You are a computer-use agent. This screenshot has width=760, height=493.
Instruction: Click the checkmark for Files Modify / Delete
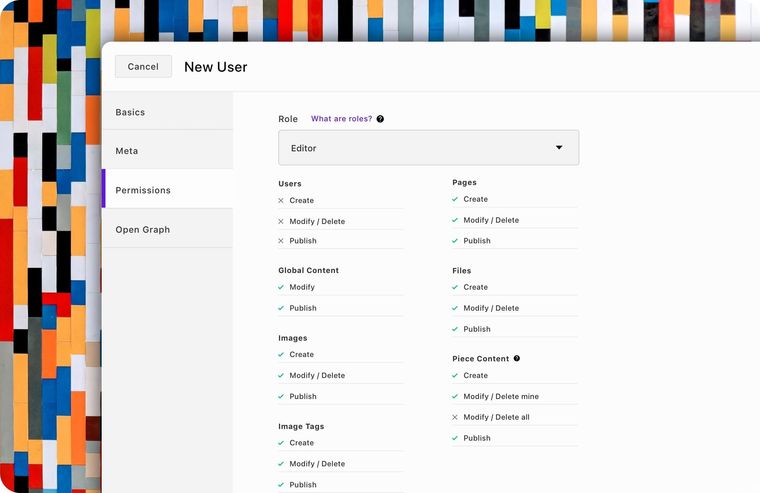(455, 308)
